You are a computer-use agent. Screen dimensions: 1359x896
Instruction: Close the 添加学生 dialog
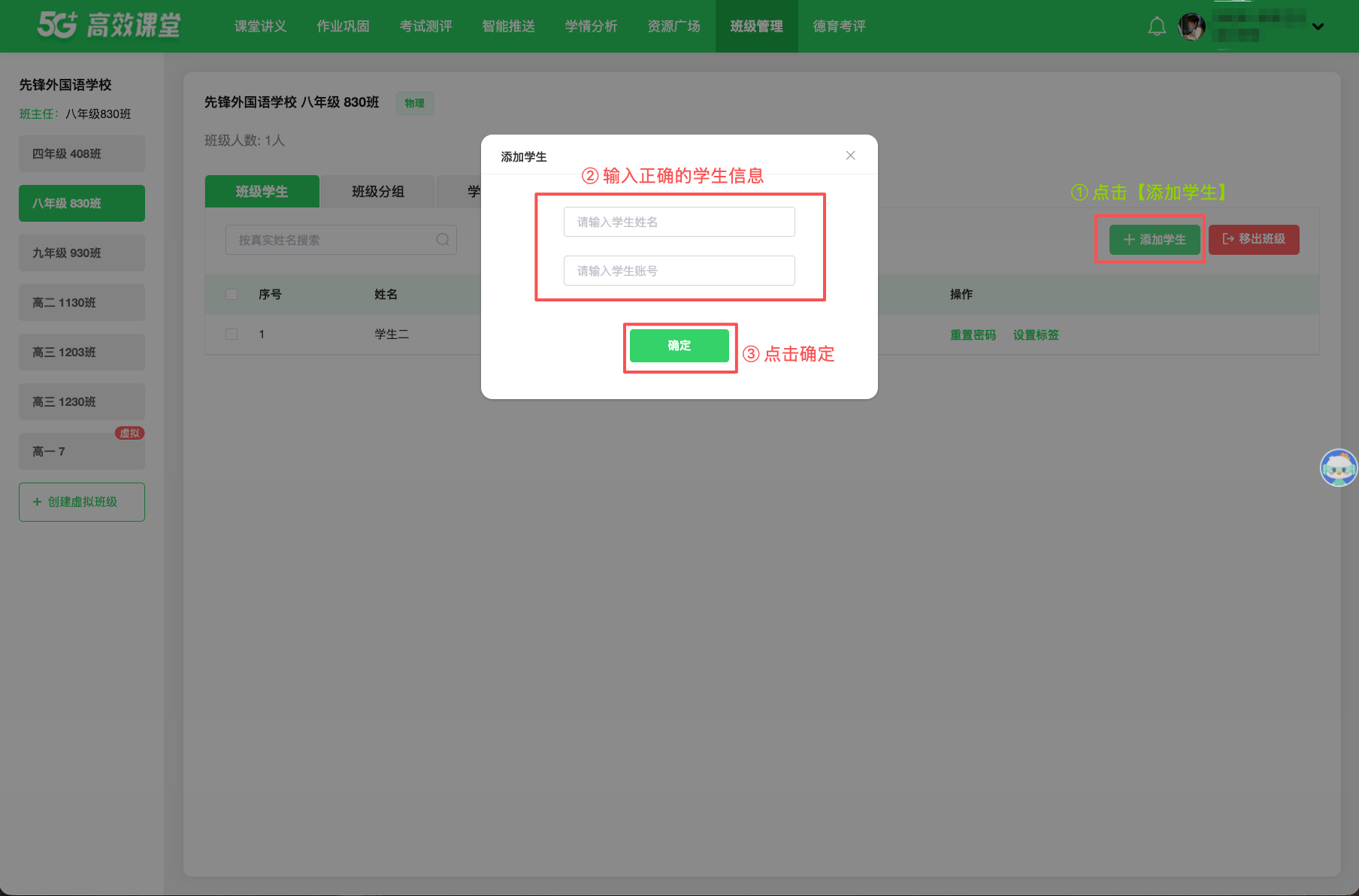850,156
